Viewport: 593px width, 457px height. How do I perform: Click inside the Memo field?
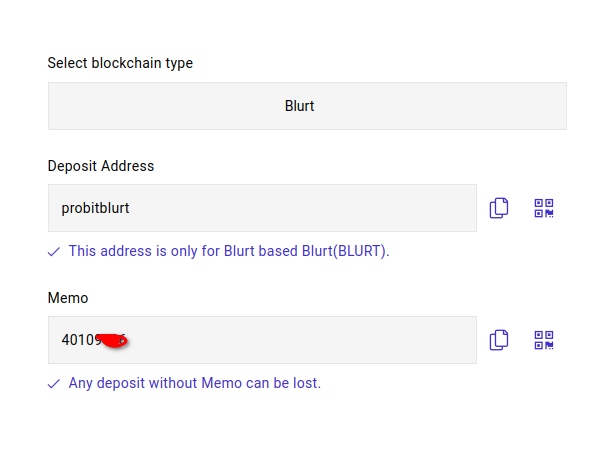point(262,340)
